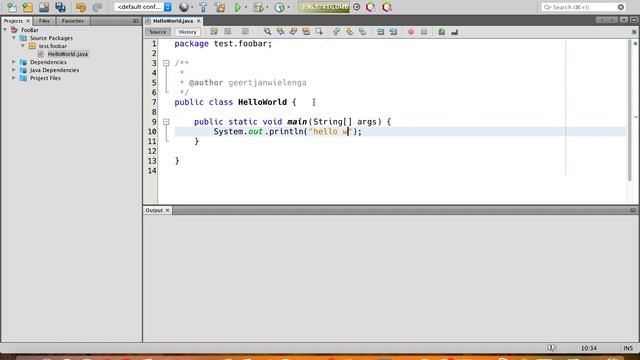This screenshot has height=360, width=640.
Task: Click line number 7 in the gutter
Action: (x=154, y=102)
